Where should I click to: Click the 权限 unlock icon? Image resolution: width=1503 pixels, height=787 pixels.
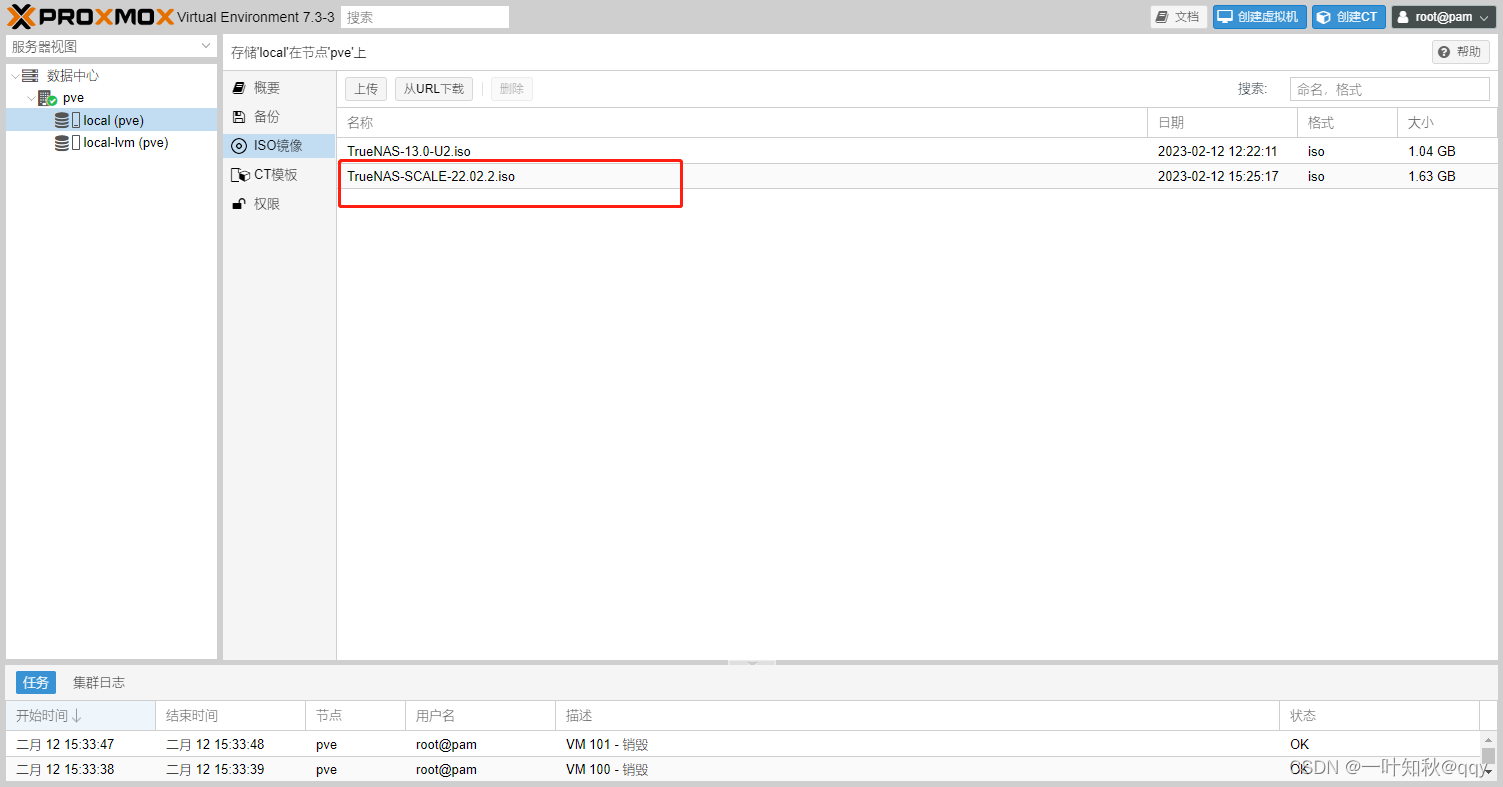[x=238, y=204]
